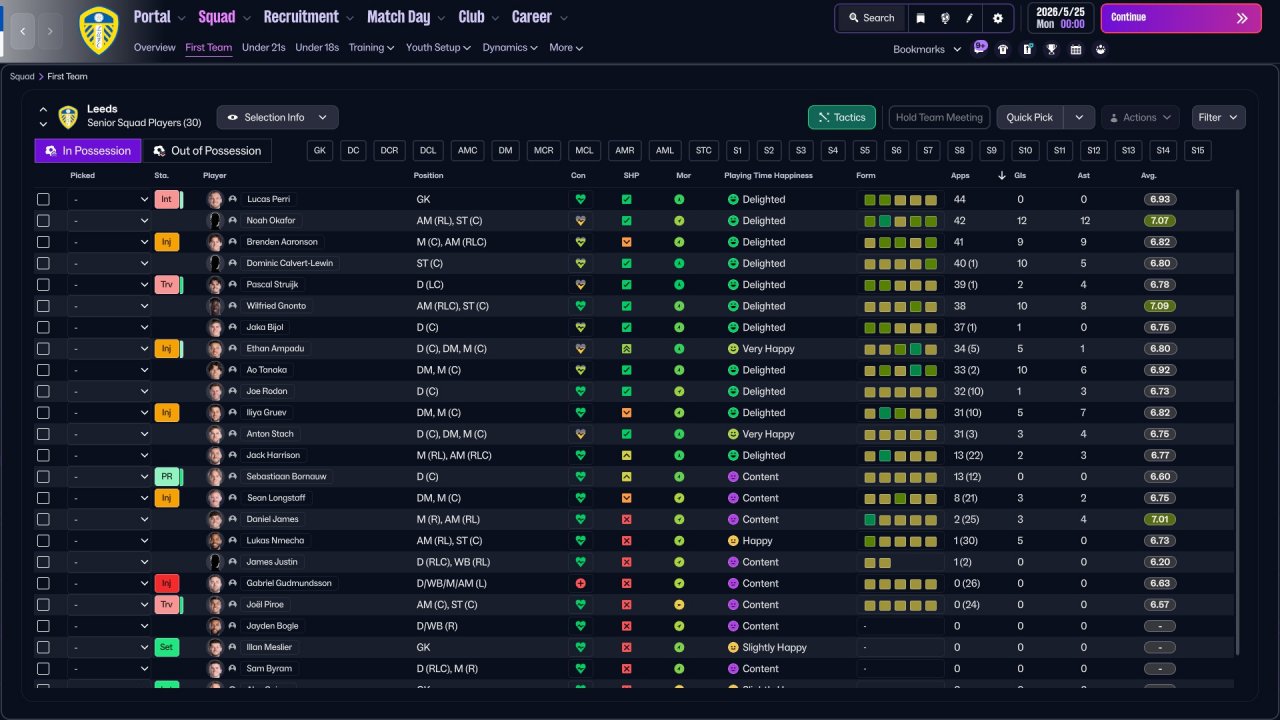
Task: Expand the Selection Info dropdown
Action: click(x=277, y=117)
